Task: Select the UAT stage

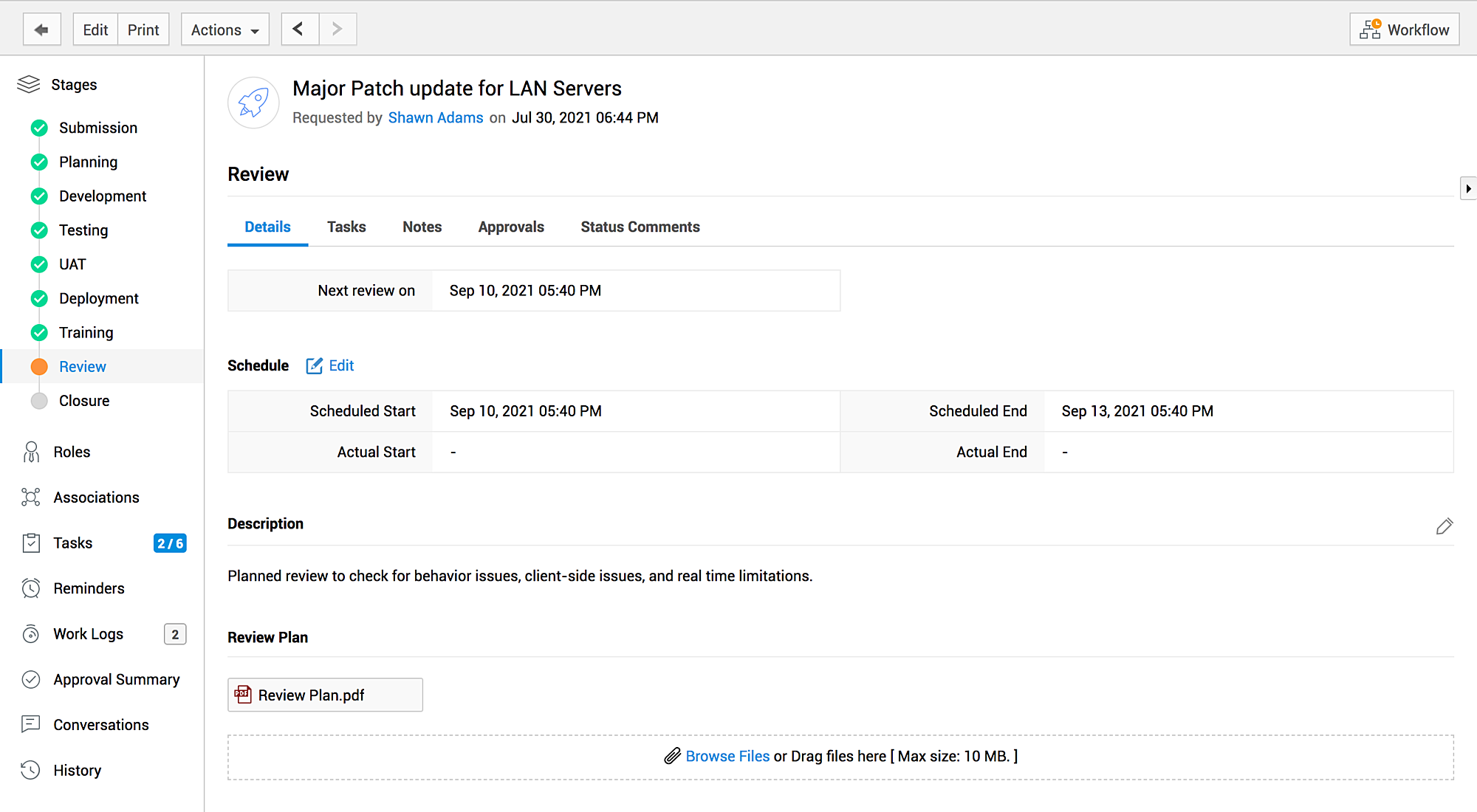Action: (x=72, y=264)
